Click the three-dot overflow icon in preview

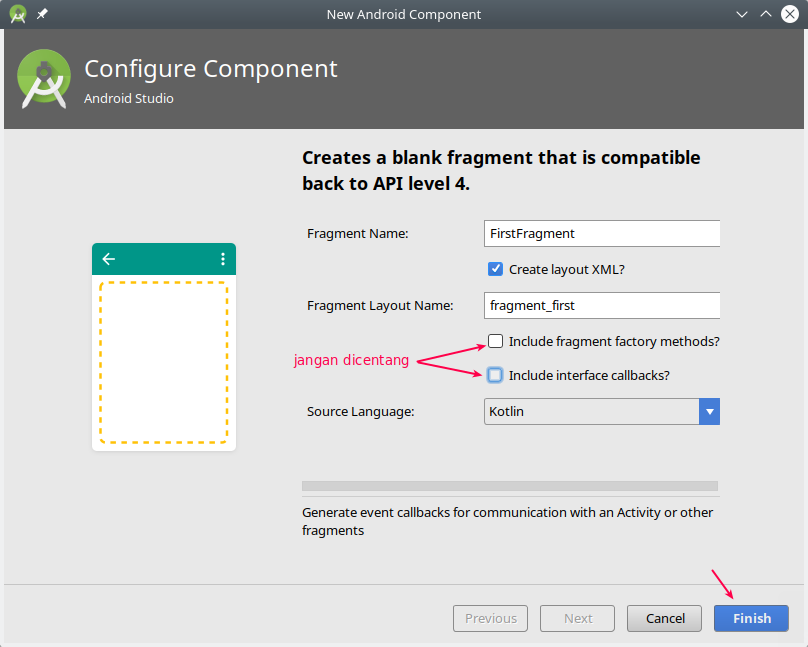click(x=222, y=259)
